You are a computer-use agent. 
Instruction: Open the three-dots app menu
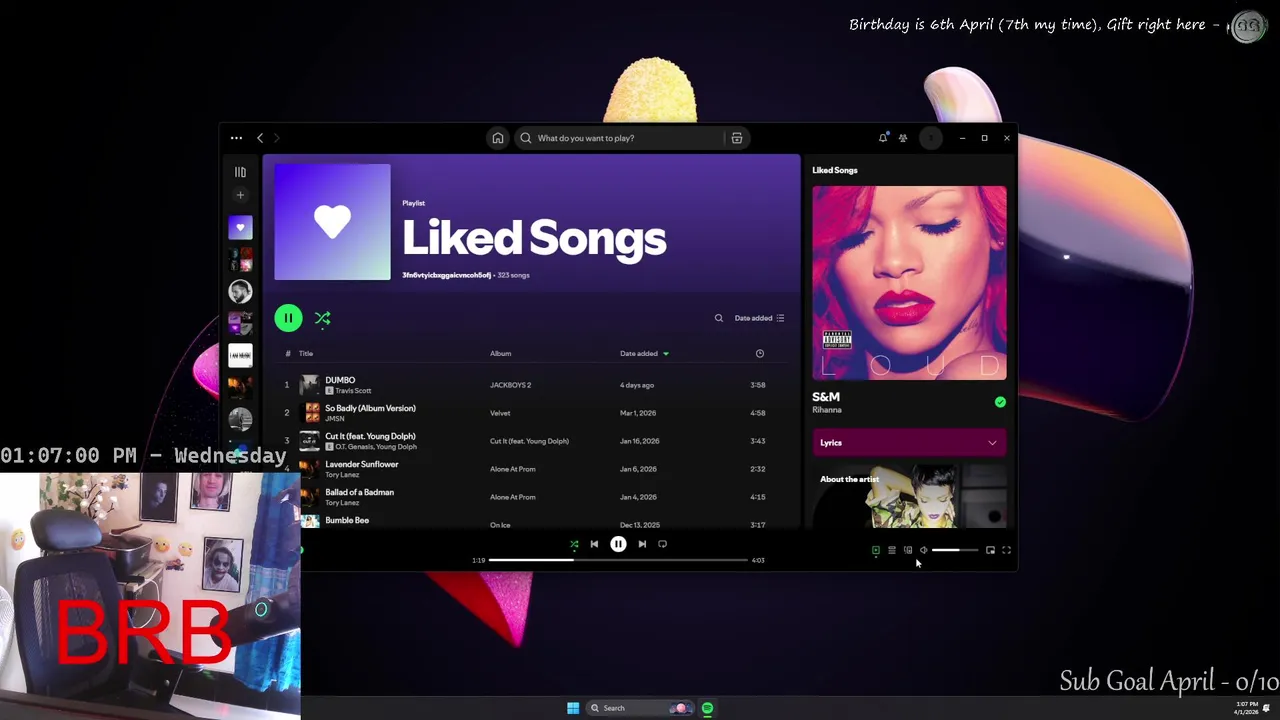pos(236,138)
